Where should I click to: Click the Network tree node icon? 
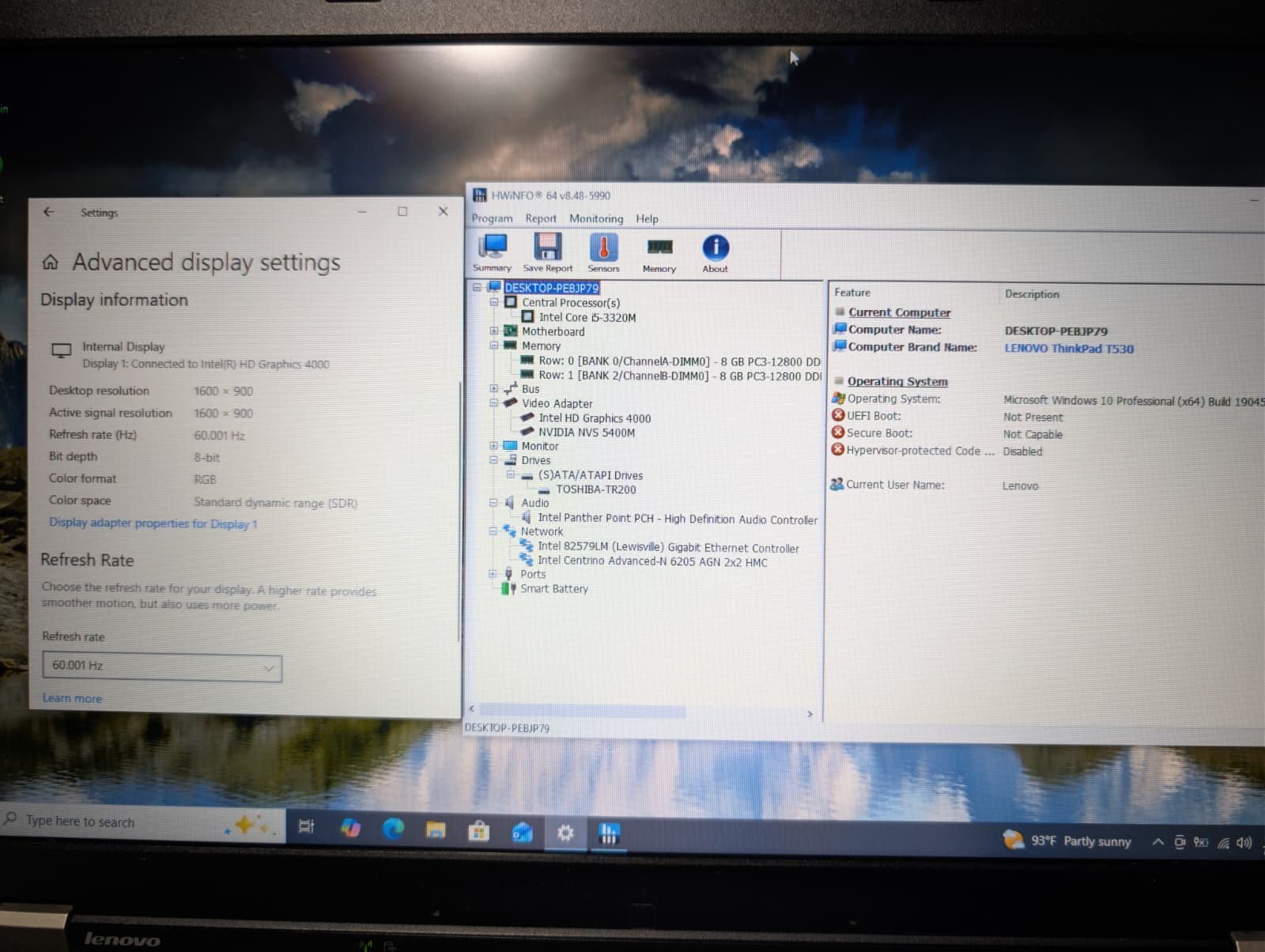coord(509,531)
